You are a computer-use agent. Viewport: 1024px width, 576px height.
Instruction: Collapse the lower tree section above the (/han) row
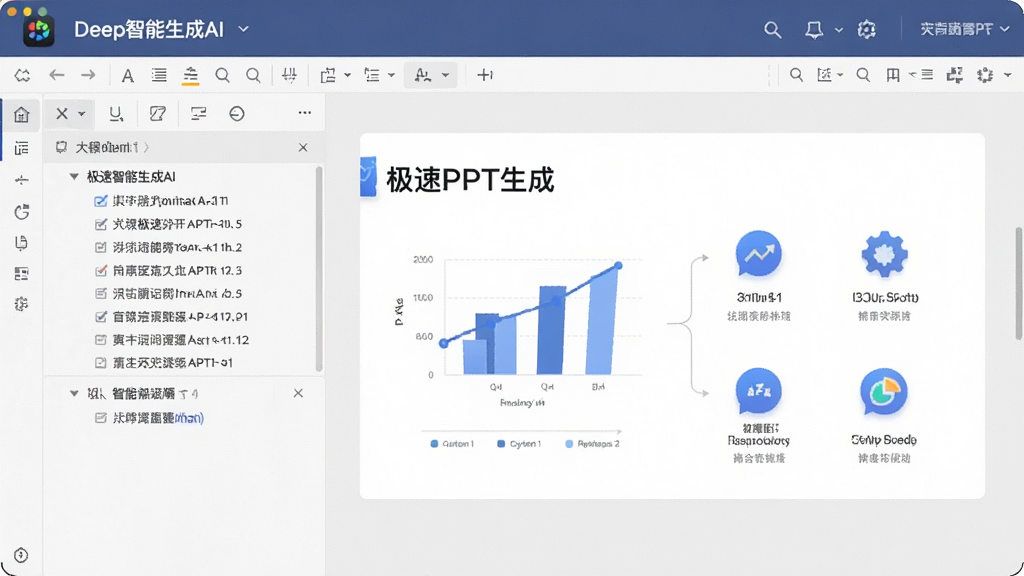74,394
